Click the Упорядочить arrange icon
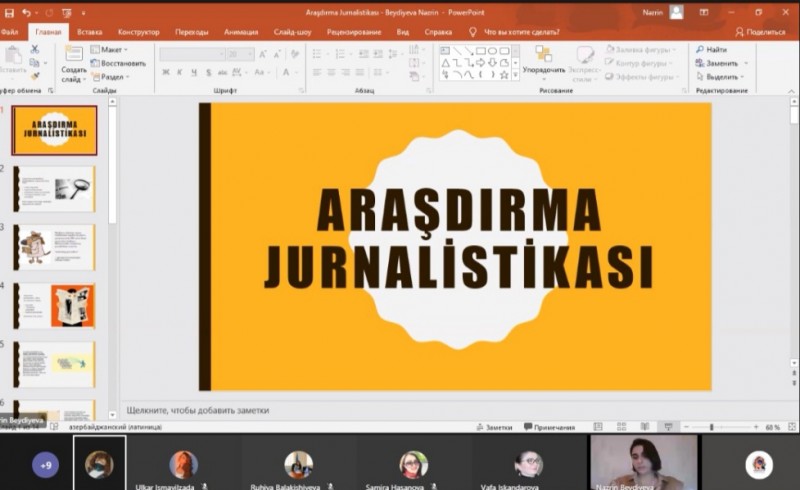The width and height of the screenshot is (800, 490). [543, 54]
